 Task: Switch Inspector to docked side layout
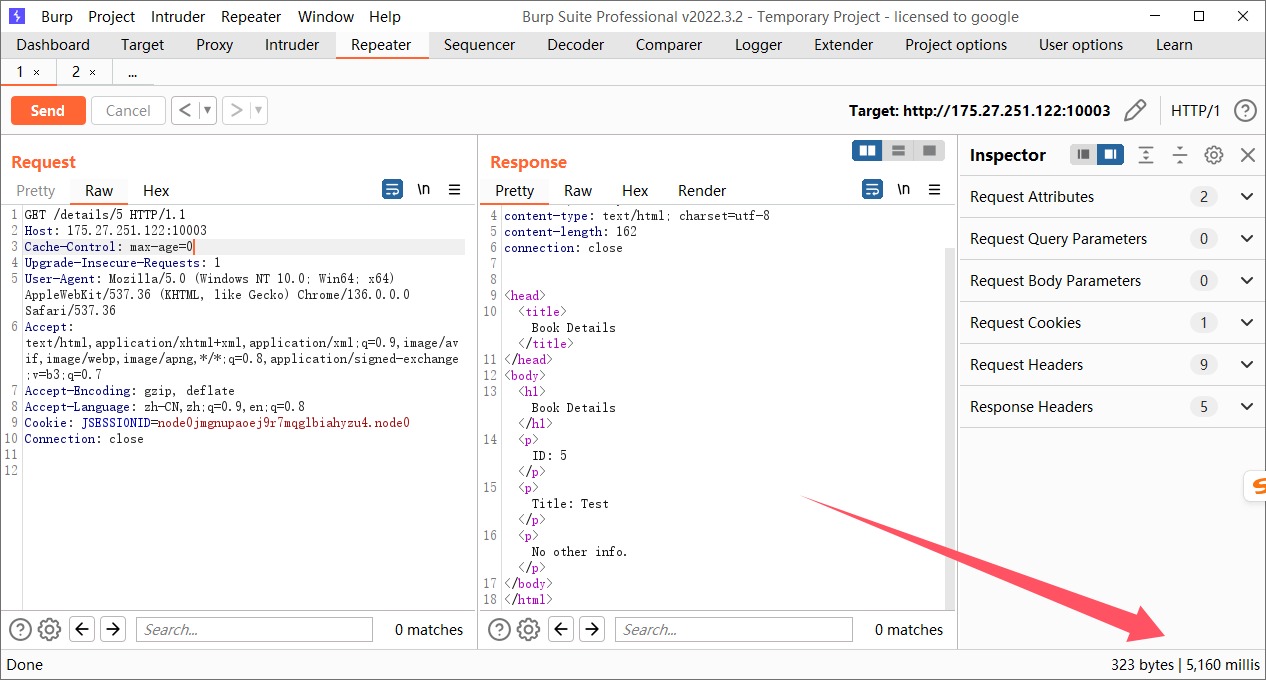[x=1110, y=155]
